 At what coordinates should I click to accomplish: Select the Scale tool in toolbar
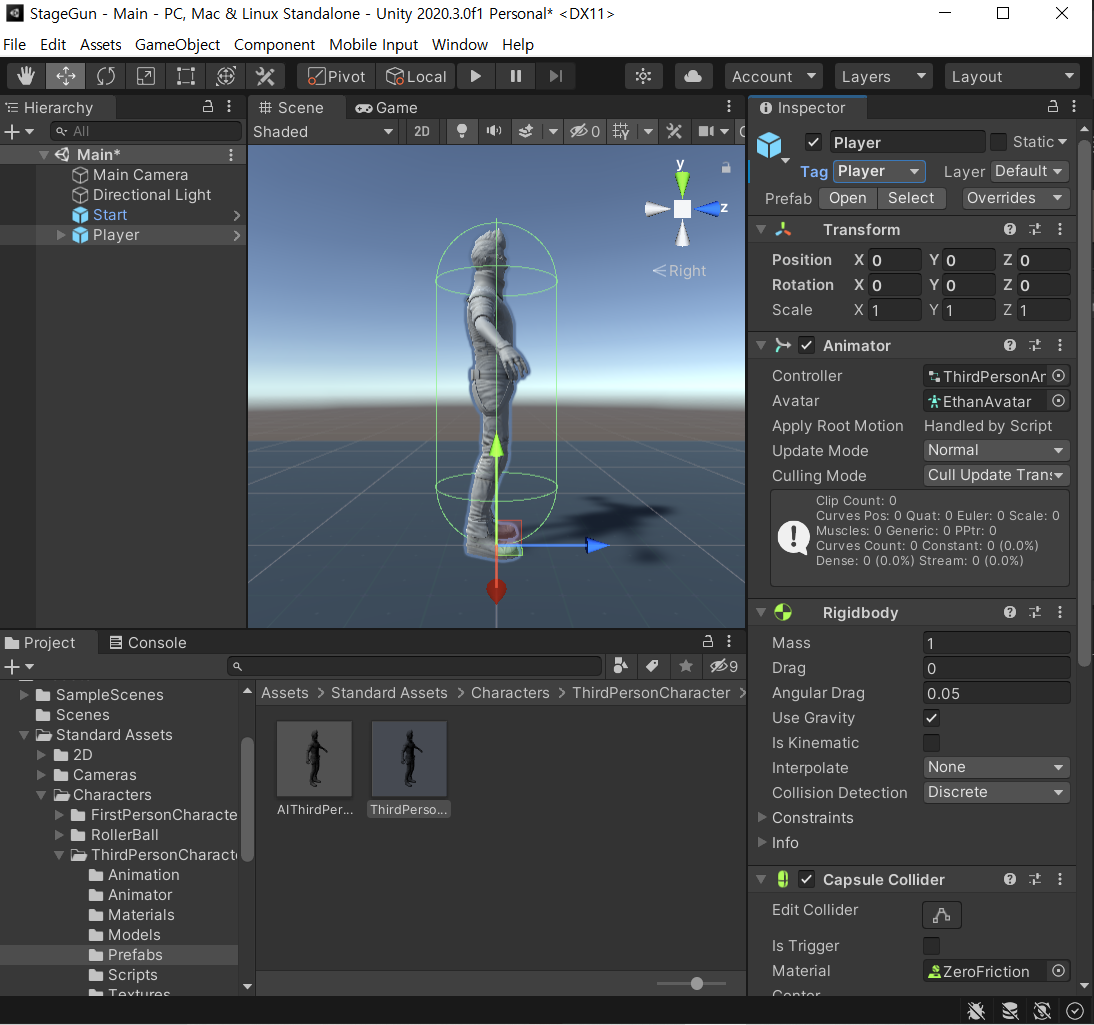[145, 76]
